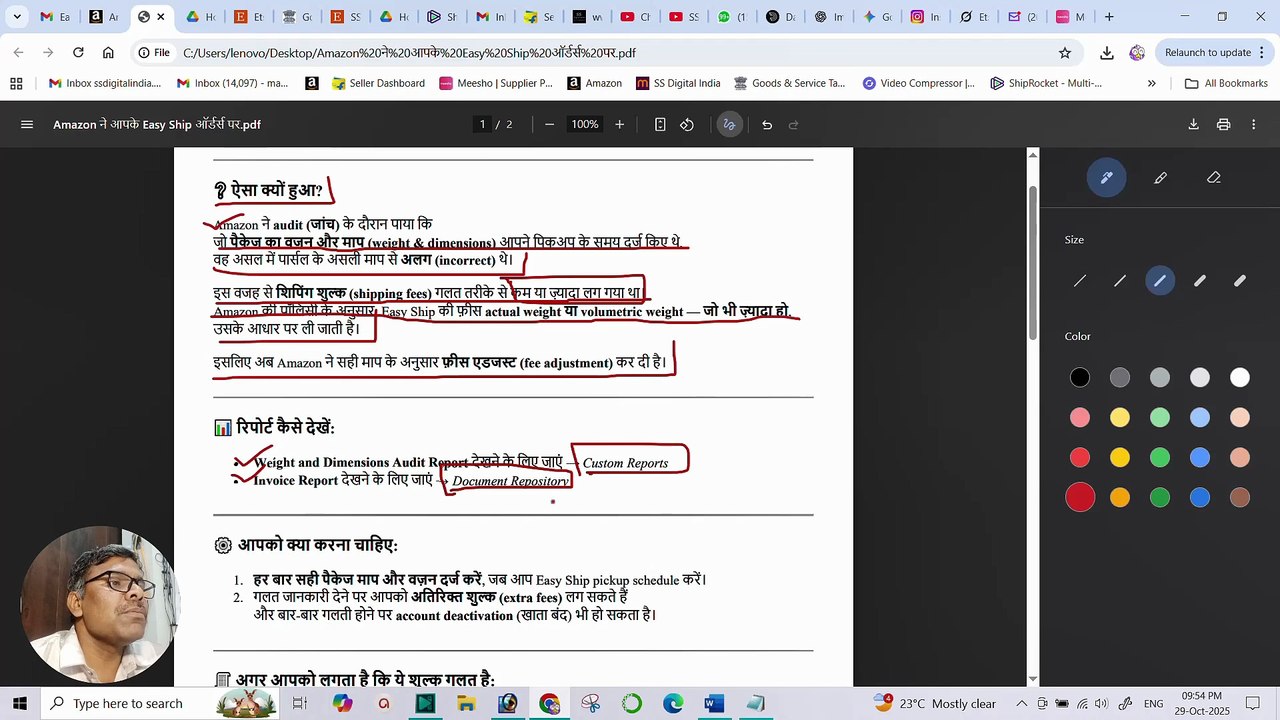Pick the selected dark red swatch
The image size is (1280, 720).
tap(1080, 497)
